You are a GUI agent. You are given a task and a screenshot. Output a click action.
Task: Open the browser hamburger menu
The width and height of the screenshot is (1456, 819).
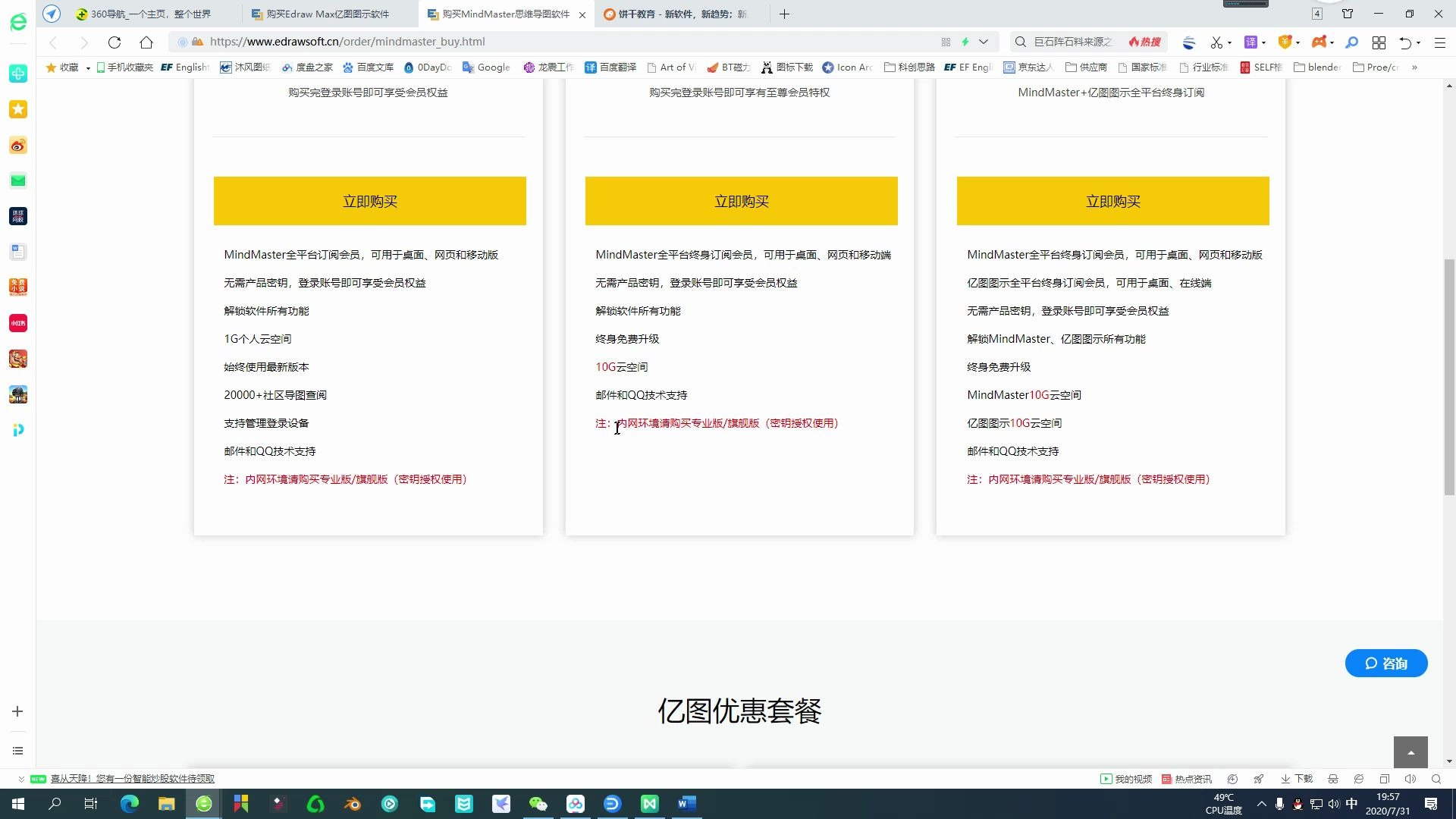(1440, 43)
